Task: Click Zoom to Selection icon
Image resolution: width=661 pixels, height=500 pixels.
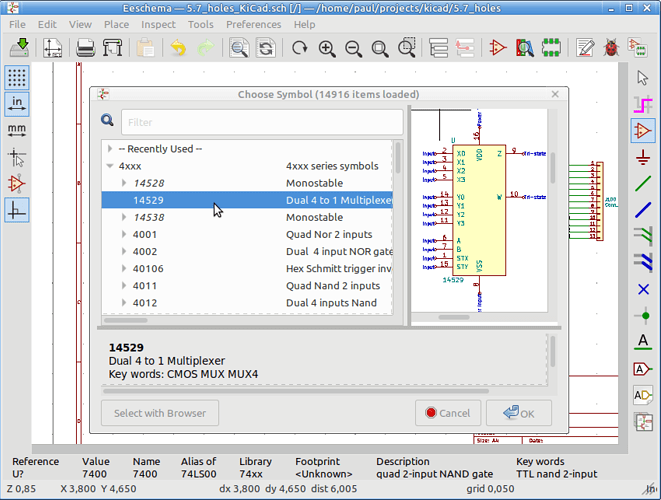Action: (x=407, y=47)
